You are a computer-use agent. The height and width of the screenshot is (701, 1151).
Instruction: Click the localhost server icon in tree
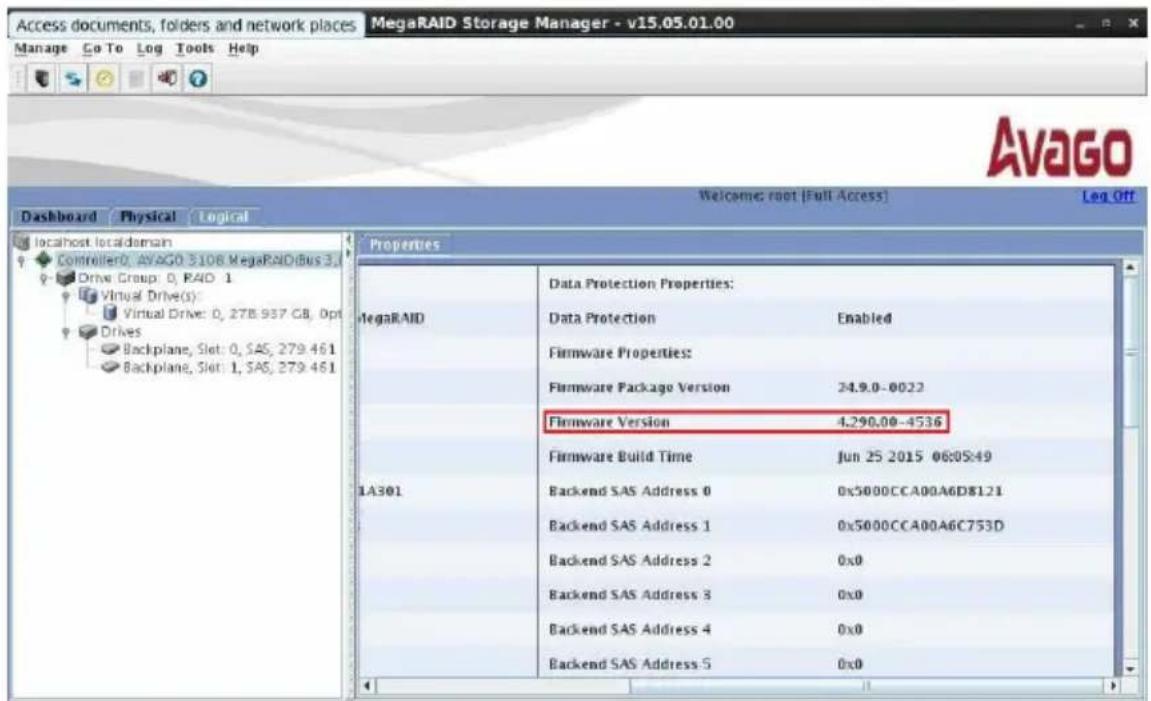pos(21,241)
